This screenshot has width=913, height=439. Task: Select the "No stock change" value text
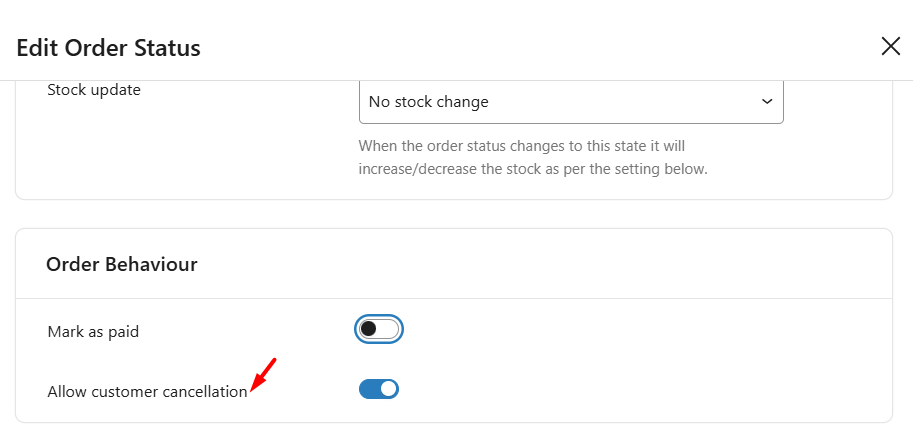pos(428,102)
